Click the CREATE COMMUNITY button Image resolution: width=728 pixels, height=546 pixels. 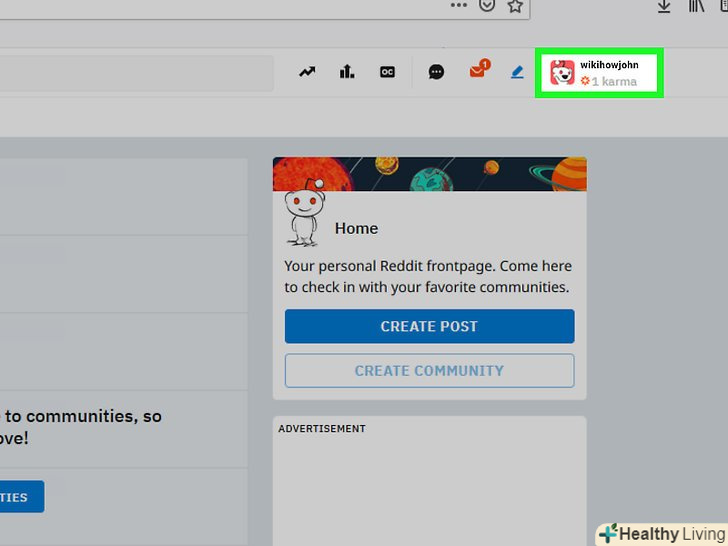tap(429, 370)
